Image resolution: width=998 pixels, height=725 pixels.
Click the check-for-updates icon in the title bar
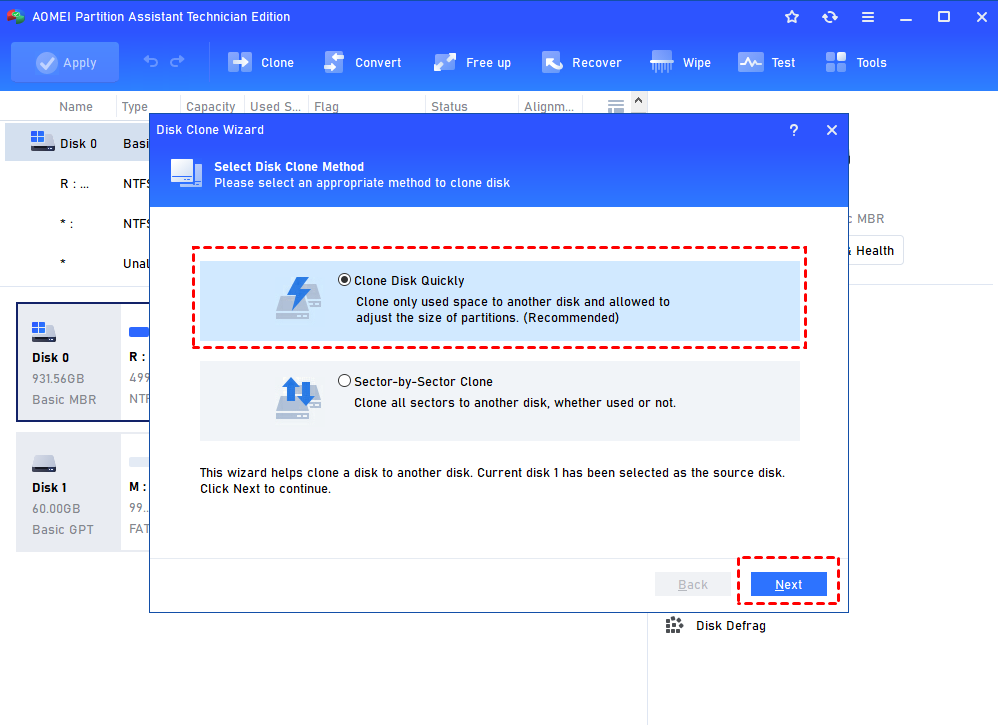pyautogui.click(x=829, y=16)
